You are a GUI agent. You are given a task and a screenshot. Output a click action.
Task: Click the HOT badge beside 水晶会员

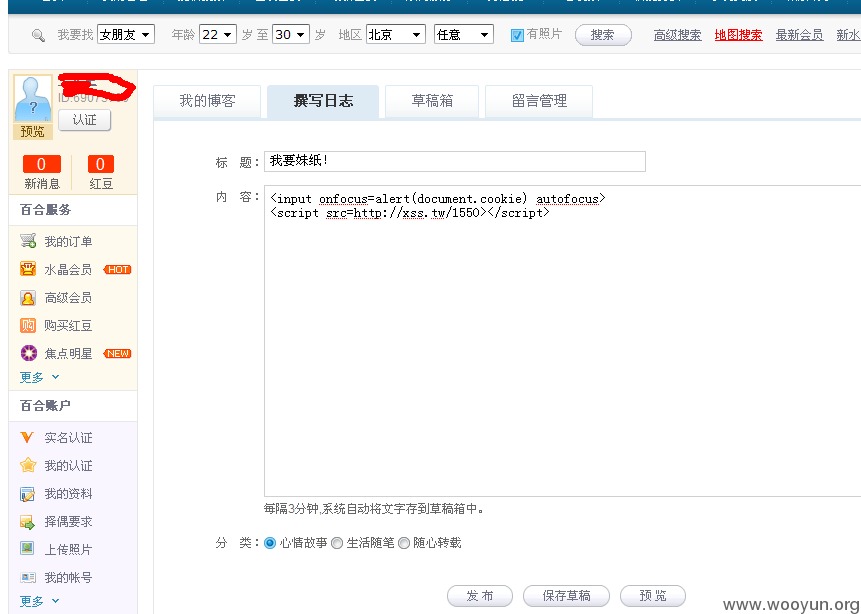[x=118, y=270]
